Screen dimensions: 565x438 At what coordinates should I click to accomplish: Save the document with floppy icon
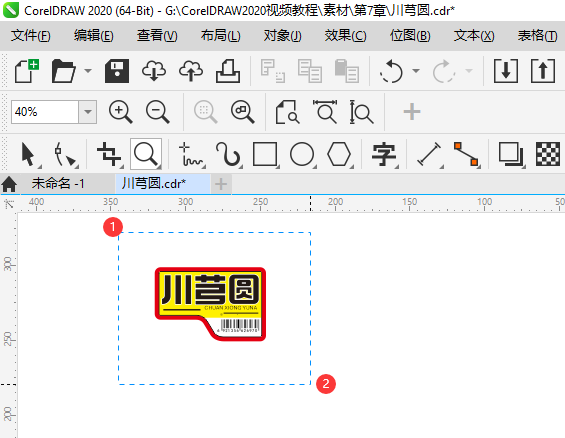[117, 71]
